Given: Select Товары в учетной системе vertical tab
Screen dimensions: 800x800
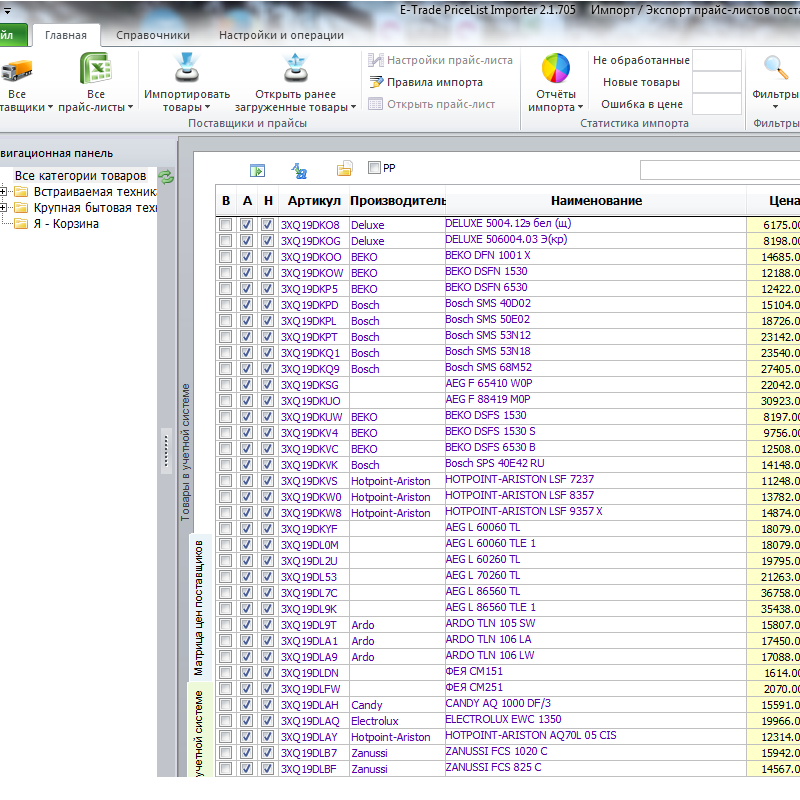Looking at the screenshot, I should click(185, 452).
